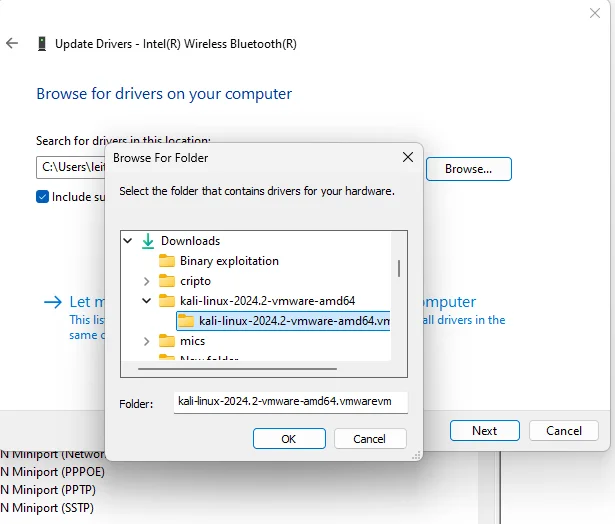The image size is (615, 524).
Task: Select the kali-linux-2024.2-vmware-amd64 parent folder
Action: click(x=267, y=301)
